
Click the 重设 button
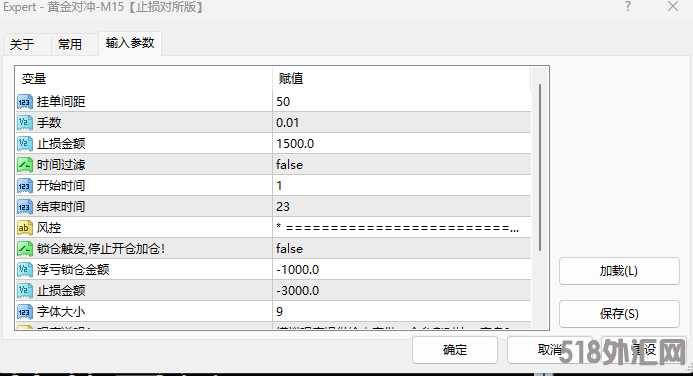[644, 350]
